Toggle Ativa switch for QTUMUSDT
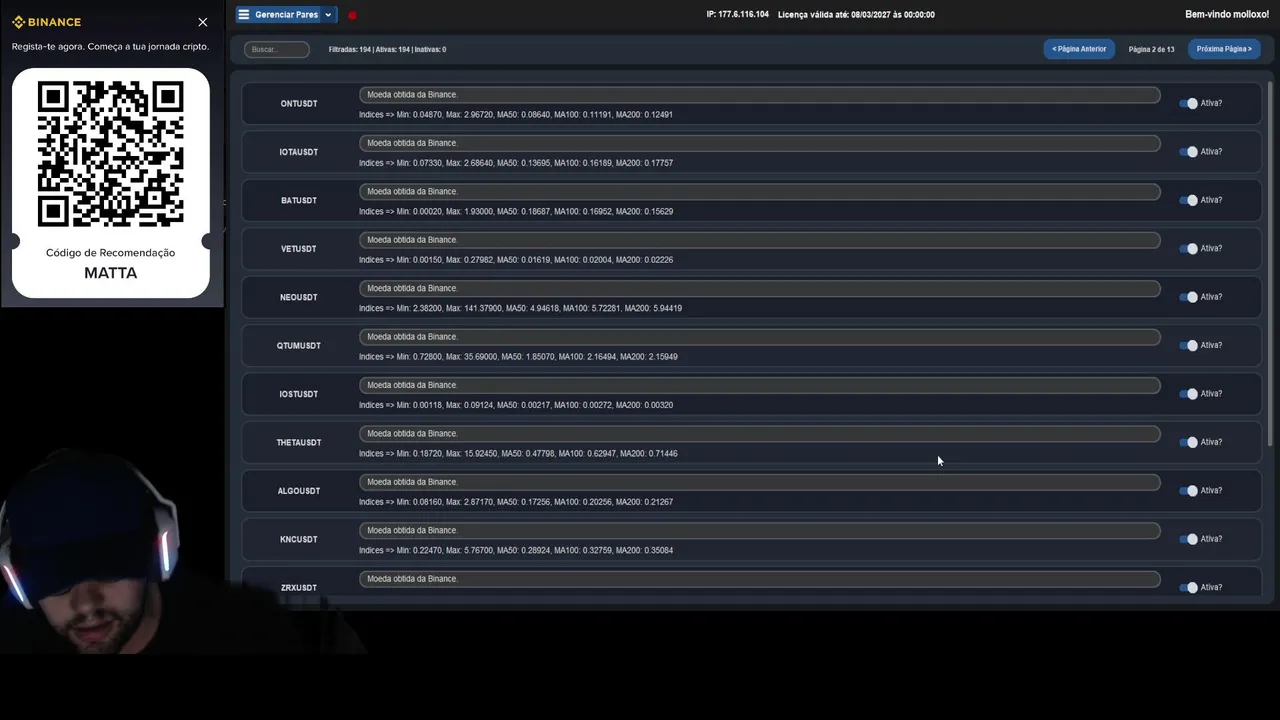This screenshot has width=1280, height=720. (1188, 346)
